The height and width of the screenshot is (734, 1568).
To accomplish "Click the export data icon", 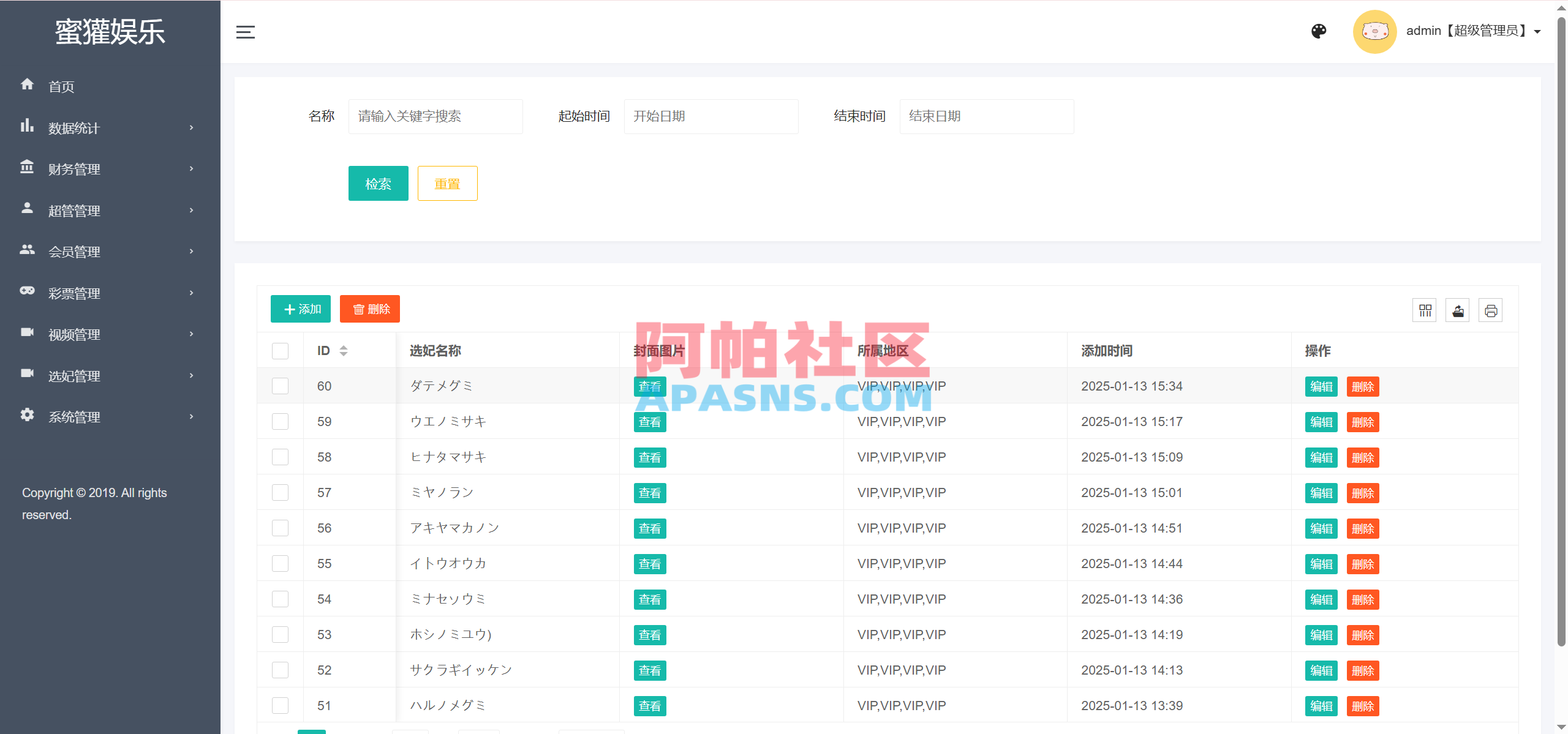I will tap(1458, 310).
